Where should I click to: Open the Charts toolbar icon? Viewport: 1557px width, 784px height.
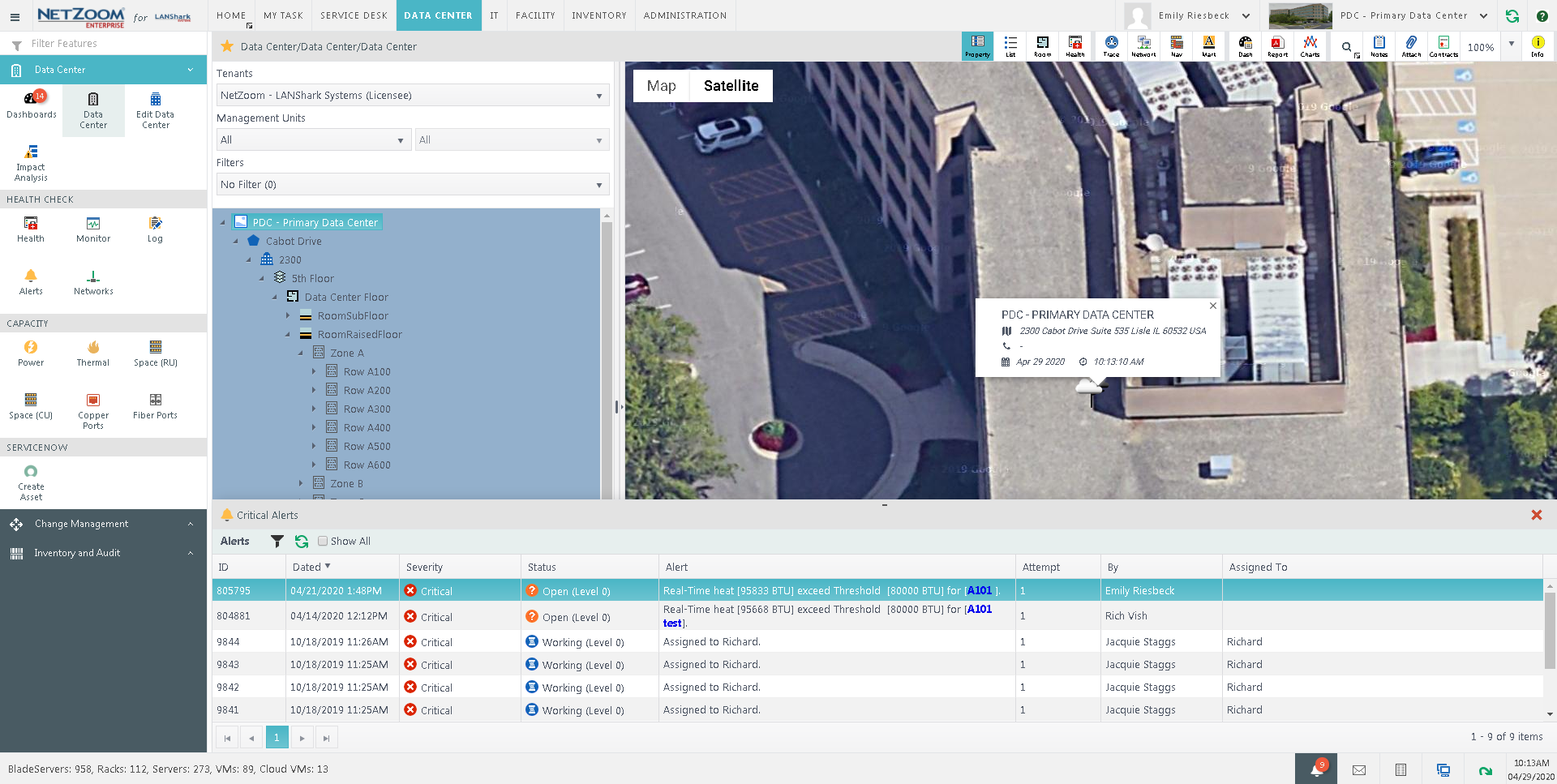[1310, 46]
